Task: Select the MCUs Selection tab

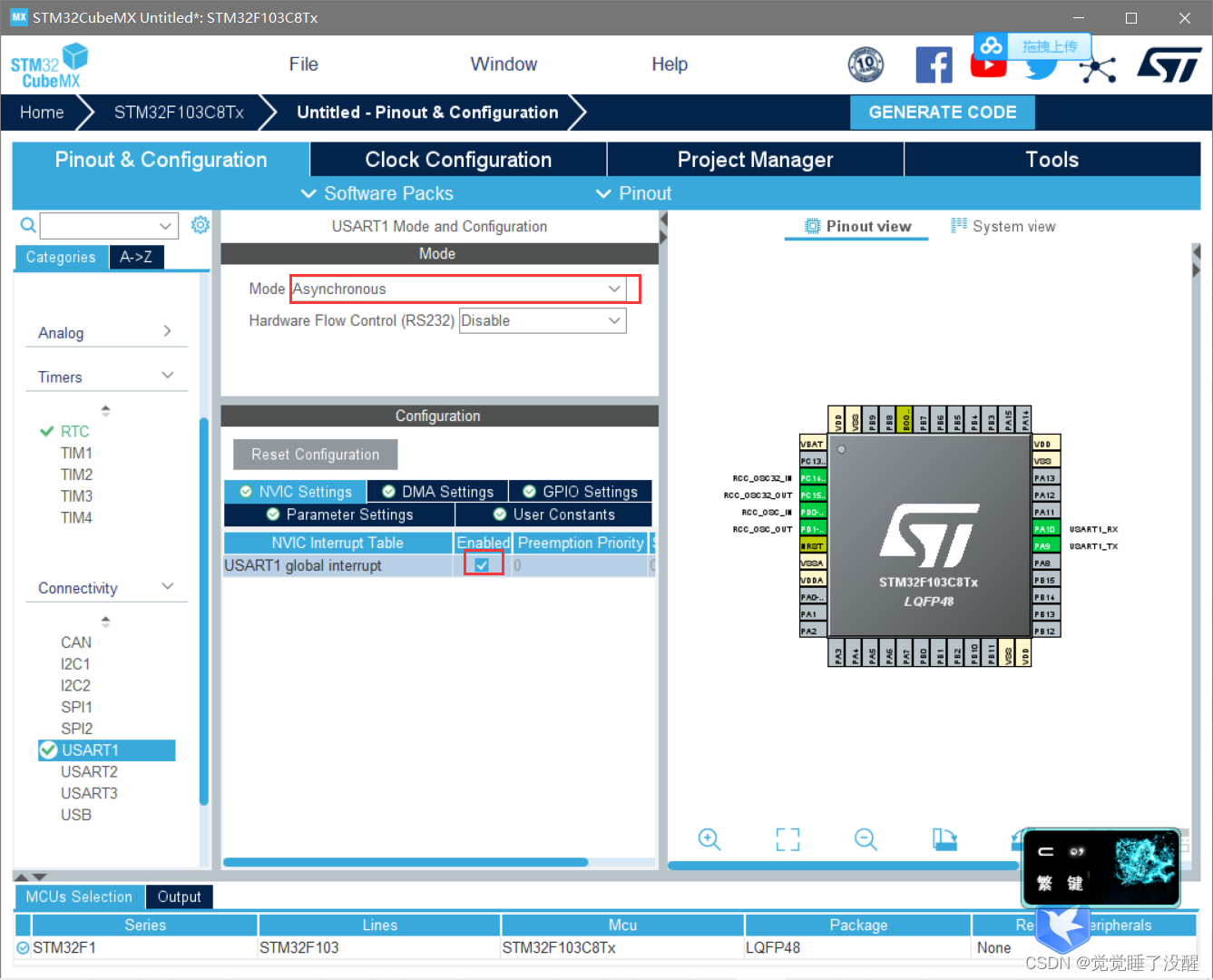Action: click(x=79, y=897)
